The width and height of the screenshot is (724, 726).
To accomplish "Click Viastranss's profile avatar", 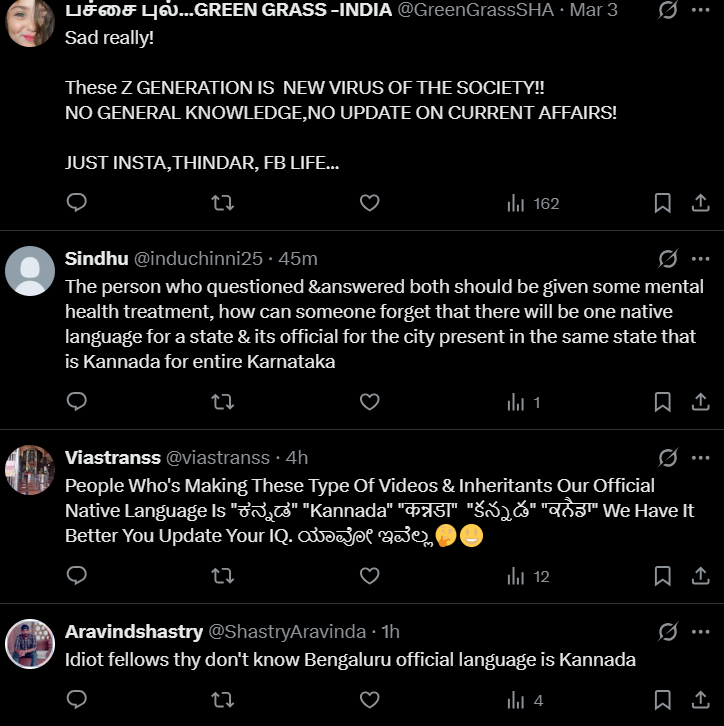I will (x=30, y=471).
